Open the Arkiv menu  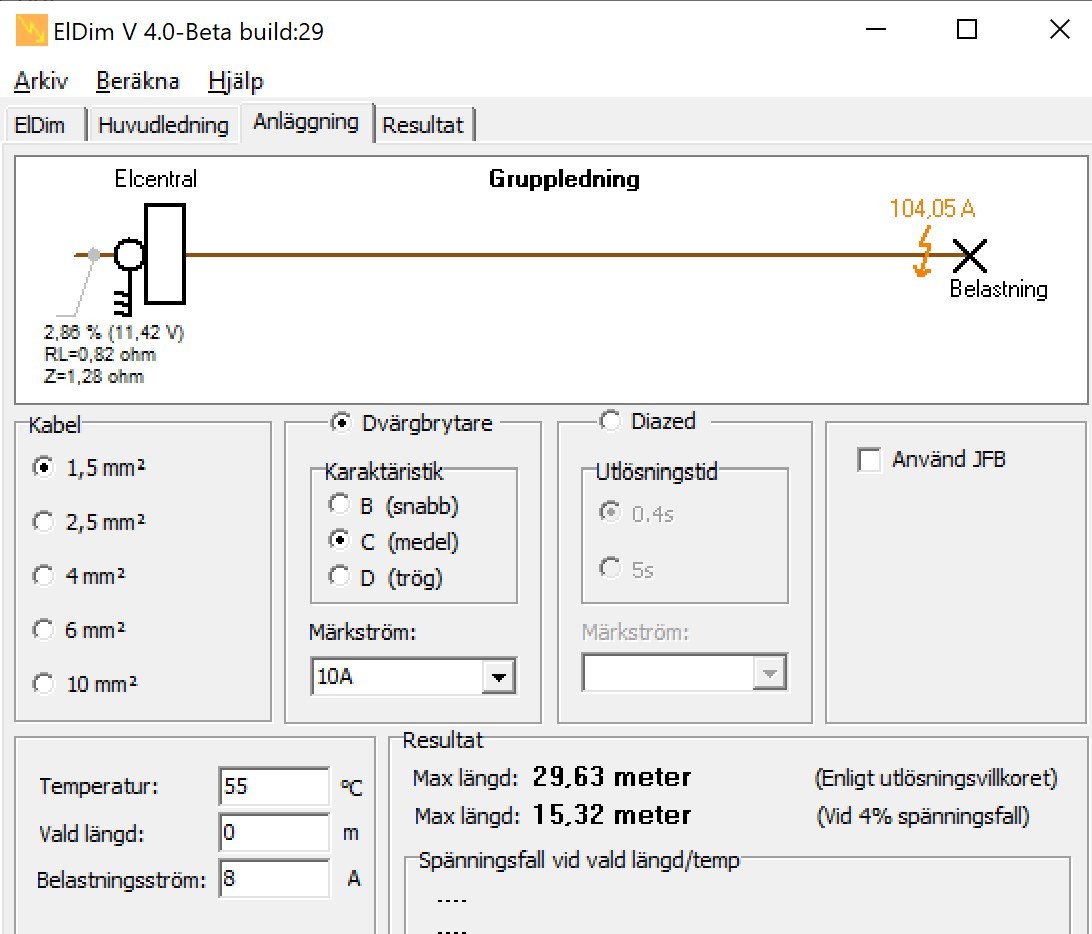pyautogui.click(x=41, y=81)
